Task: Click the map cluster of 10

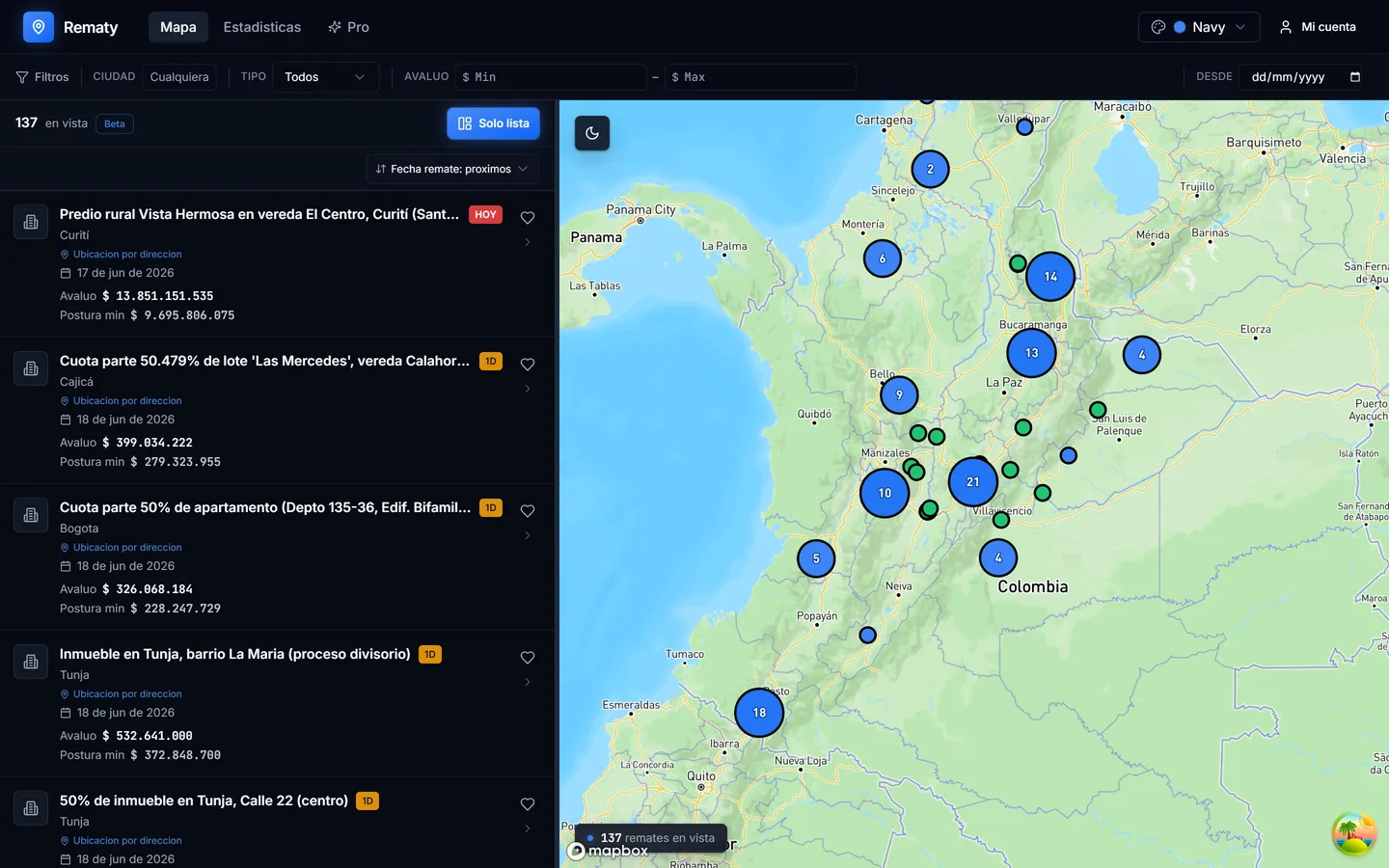Action: (x=885, y=493)
